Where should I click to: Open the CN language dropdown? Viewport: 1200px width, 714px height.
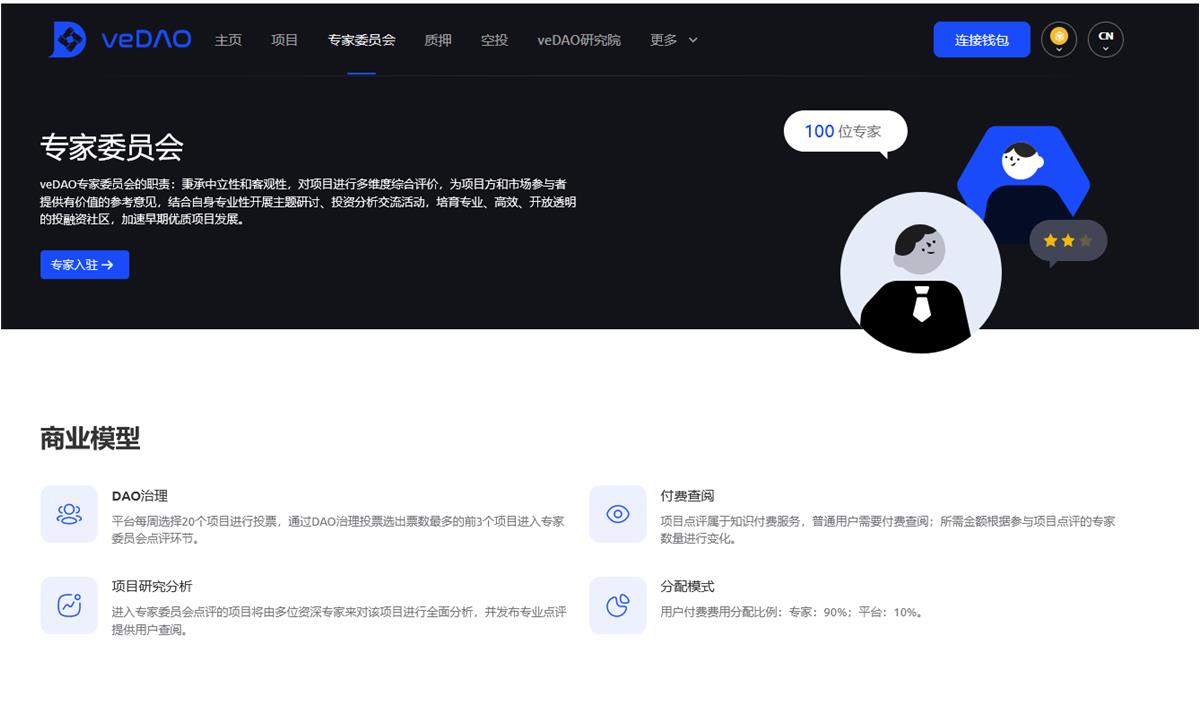[x=1105, y=39]
